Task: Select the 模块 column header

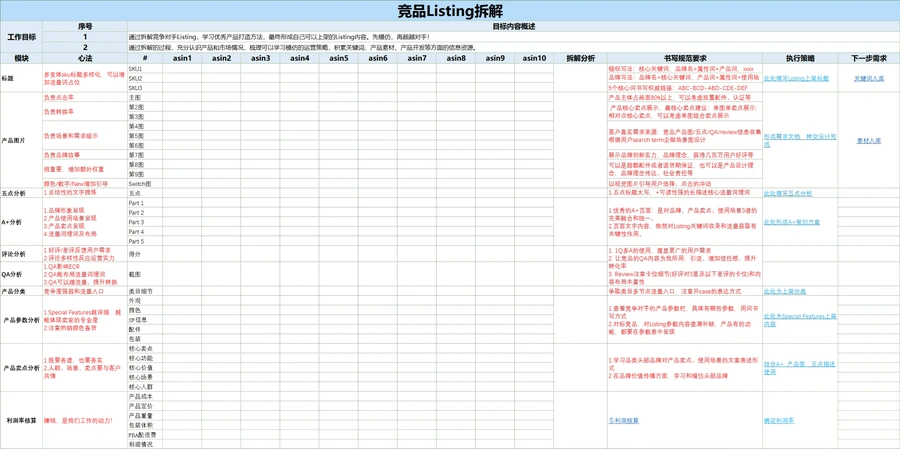Action: (21, 58)
